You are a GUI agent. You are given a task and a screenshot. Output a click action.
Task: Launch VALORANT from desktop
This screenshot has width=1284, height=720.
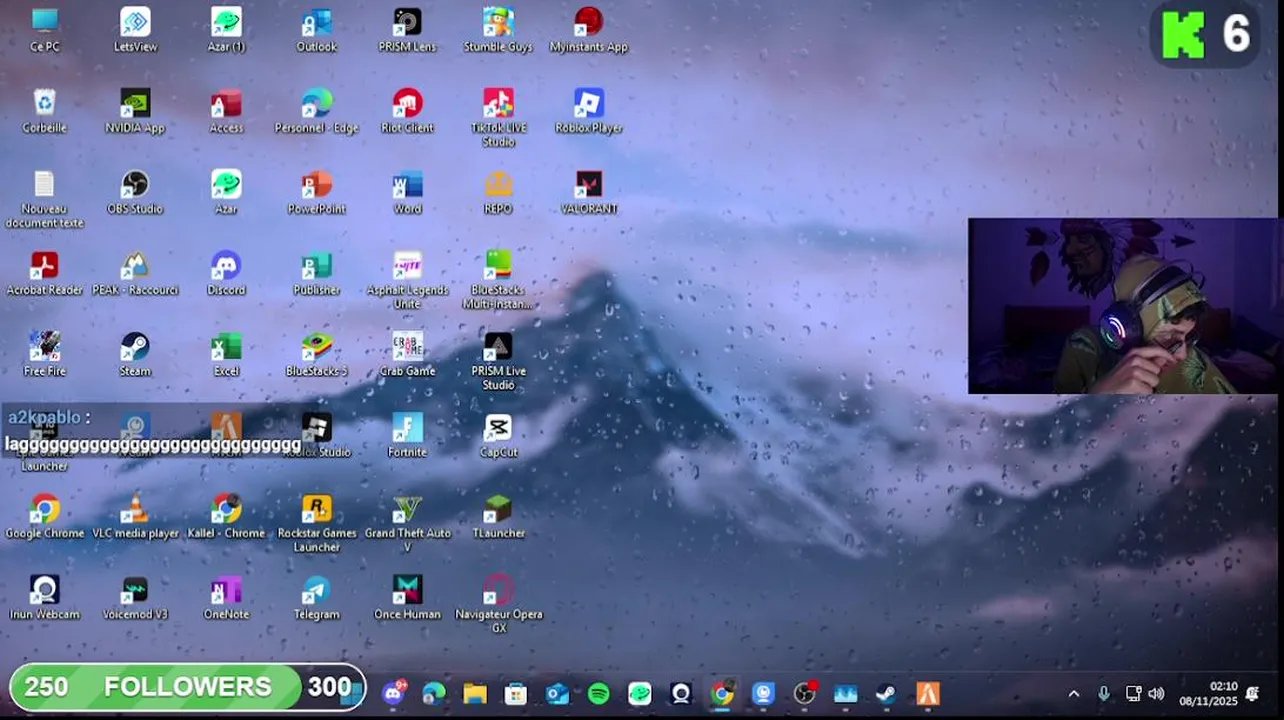(589, 191)
